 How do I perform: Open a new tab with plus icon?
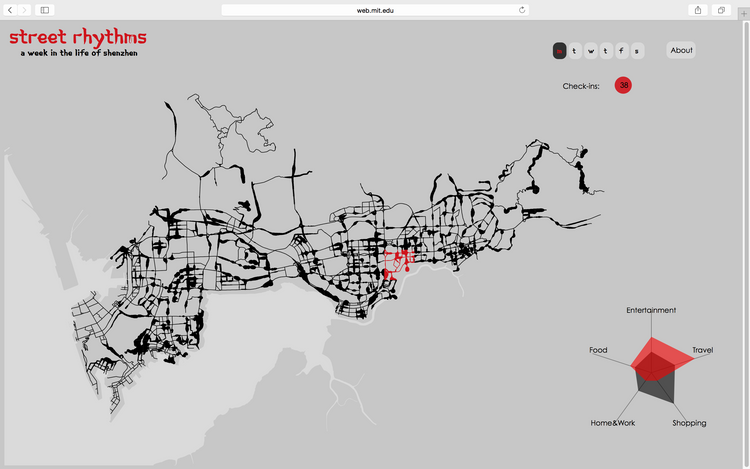(x=744, y=13)
